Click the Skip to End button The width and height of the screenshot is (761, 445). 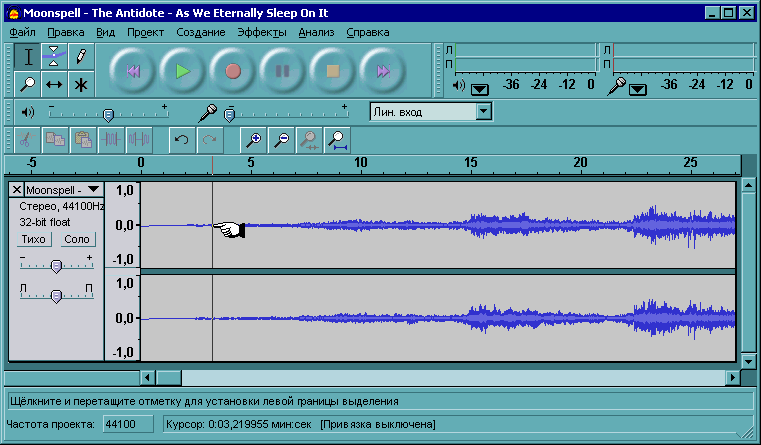pos(382,71)
